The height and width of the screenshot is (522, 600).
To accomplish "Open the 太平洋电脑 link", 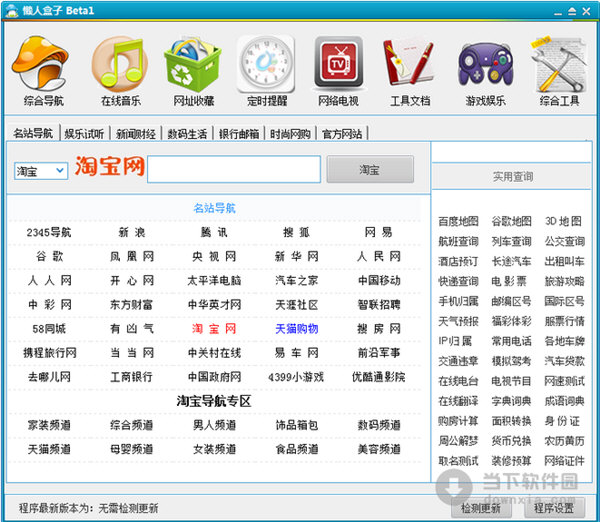I will [214, 281].
